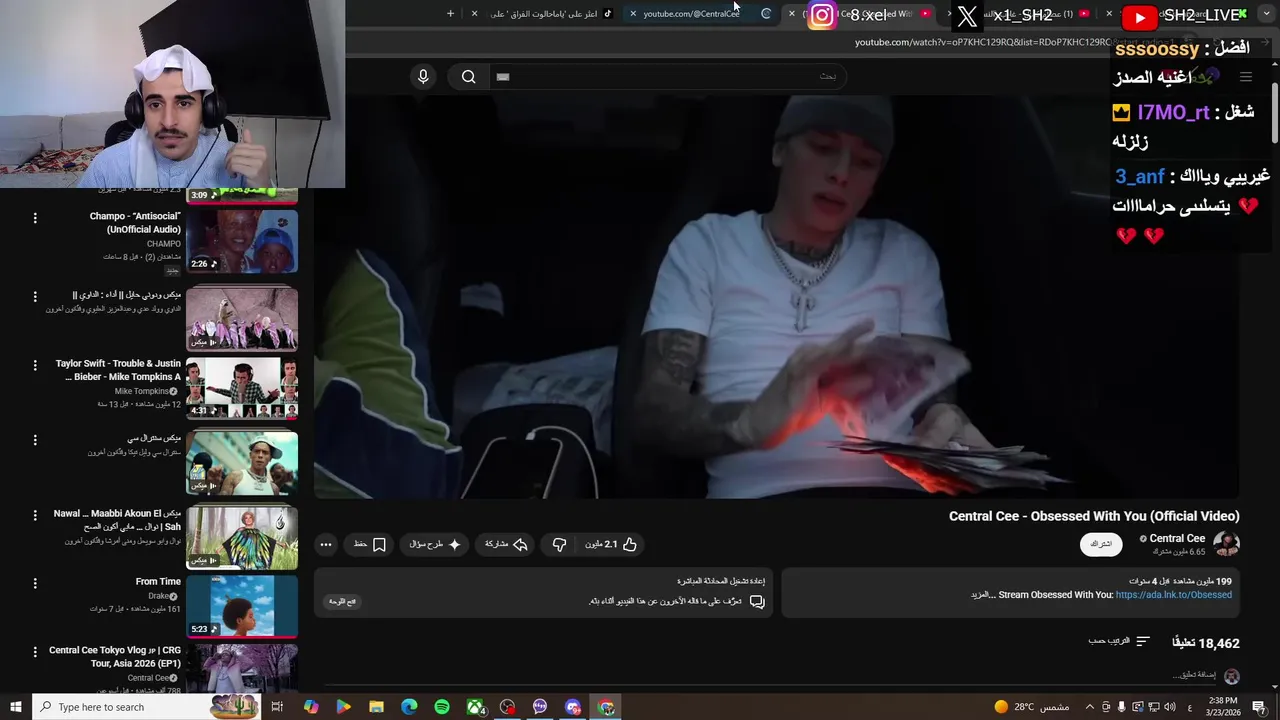Close the youtube.com/@CentralCee tab
Screen dimensions: 1280x720
click(633, 14)
